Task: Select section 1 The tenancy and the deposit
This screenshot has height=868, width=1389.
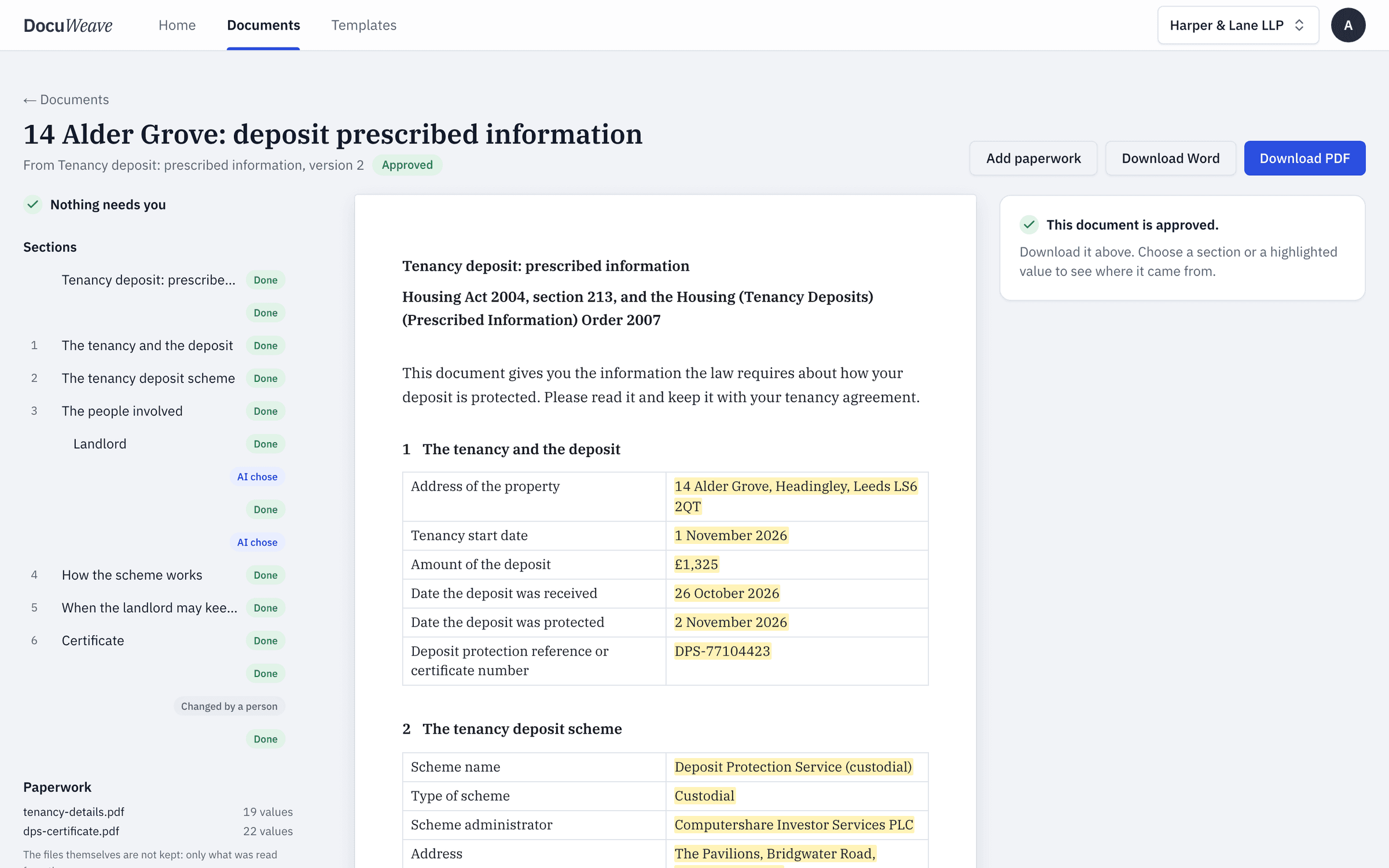Action: (x=155, y=345)
